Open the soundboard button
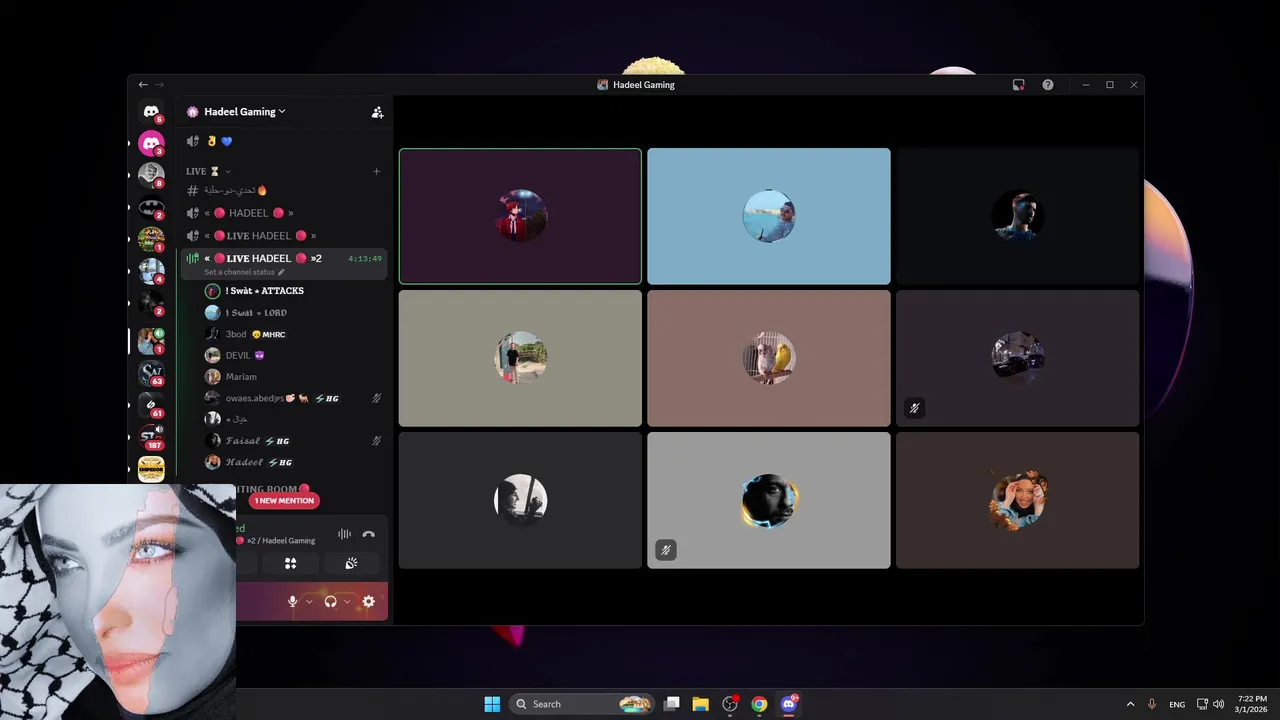The image size is (1280, 720). tap(351, 563)
